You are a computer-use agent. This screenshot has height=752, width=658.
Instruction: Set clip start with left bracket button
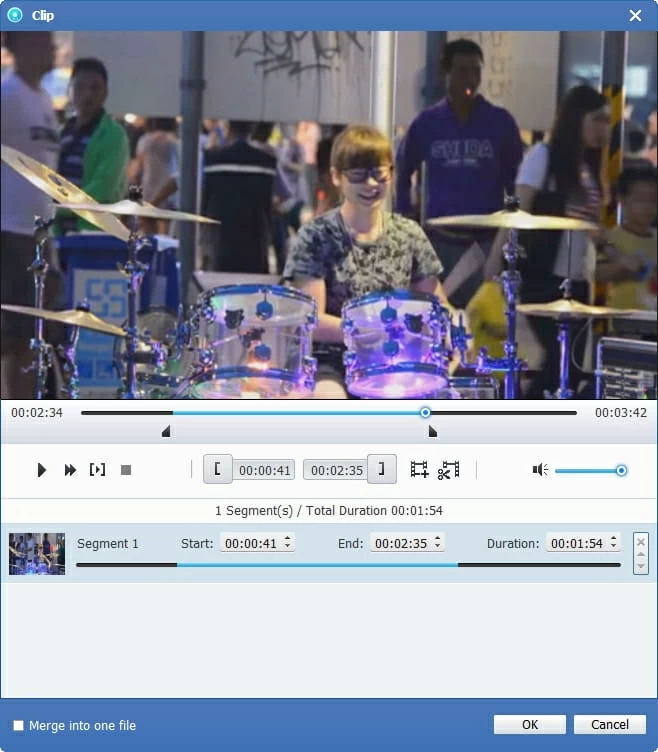click(x=218, y=469)
